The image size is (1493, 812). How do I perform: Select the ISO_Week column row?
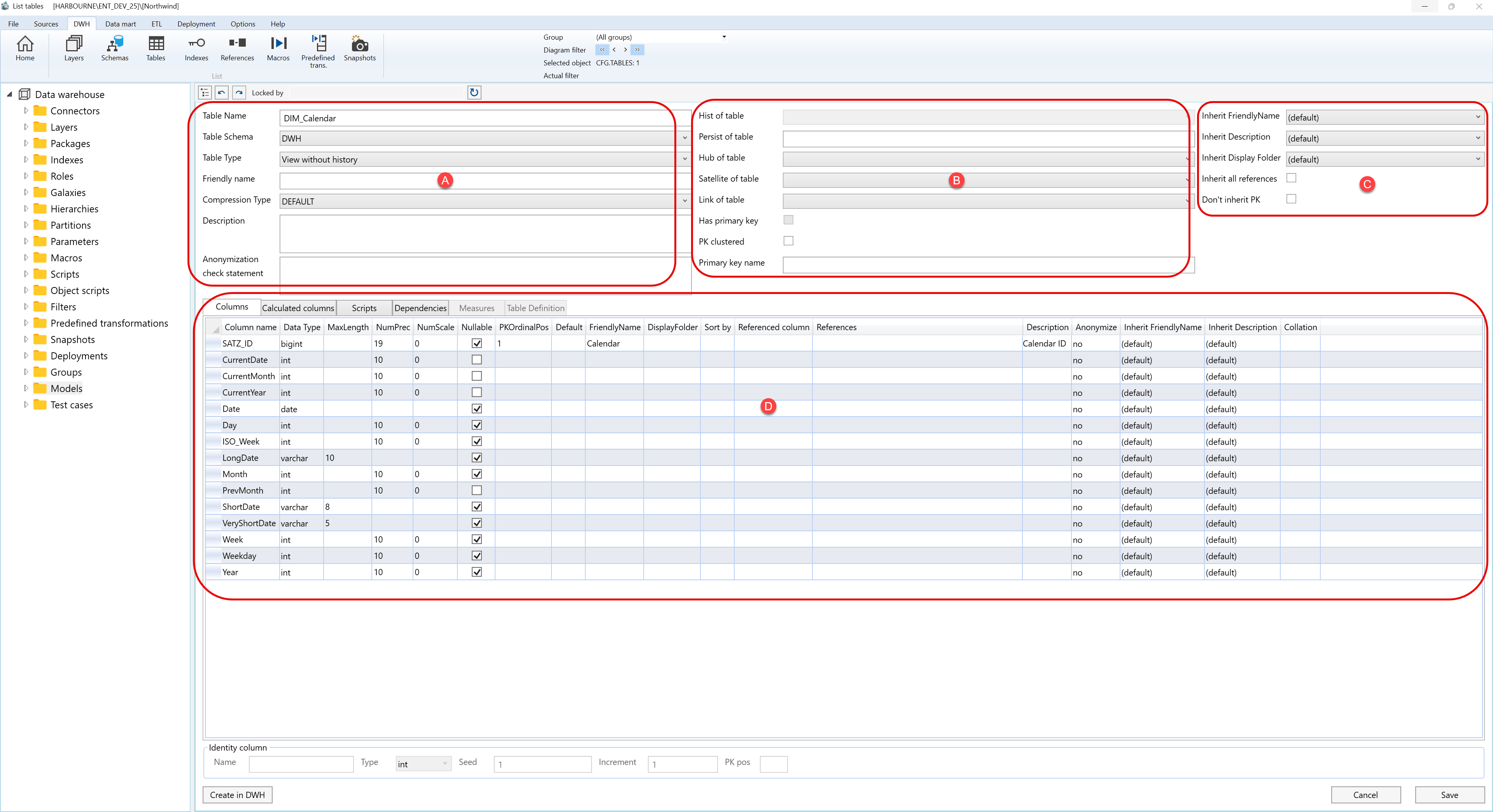click(844, 441)
